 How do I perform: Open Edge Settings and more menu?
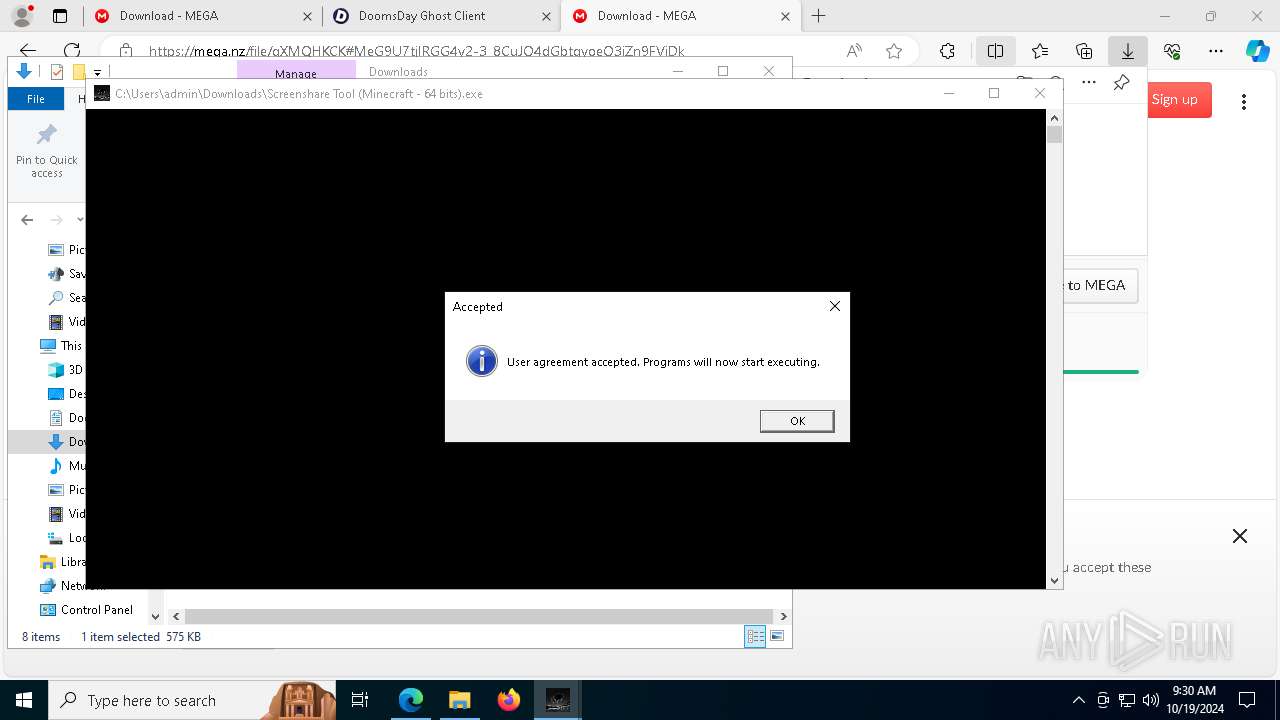click(1216, 51)
